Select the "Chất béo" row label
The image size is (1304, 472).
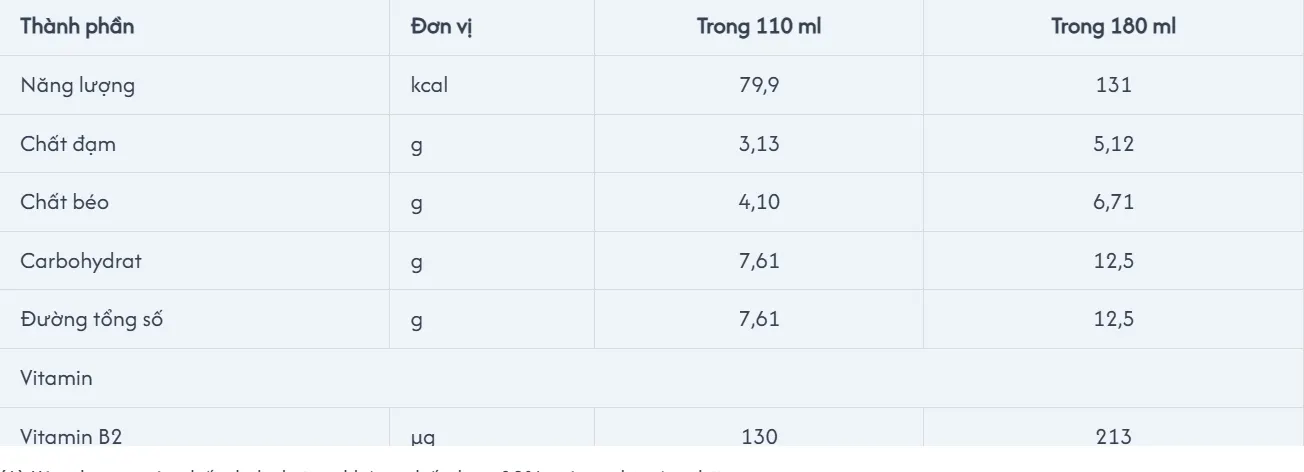coord(65,202)
